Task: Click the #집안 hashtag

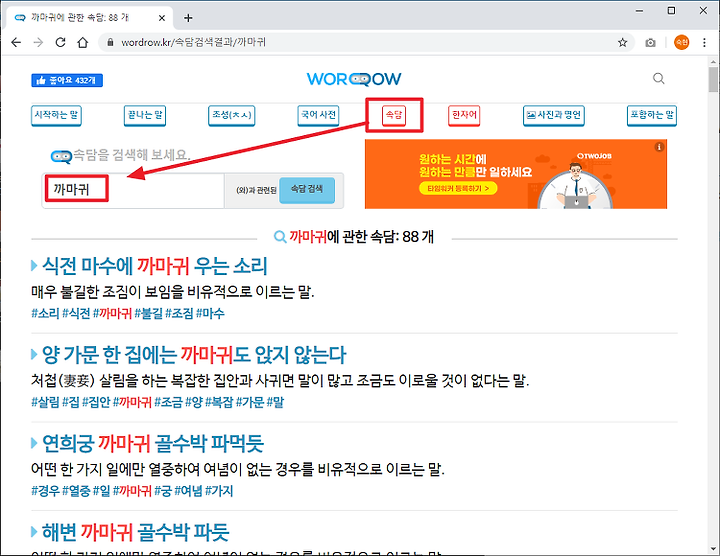Action: [96, 402]
